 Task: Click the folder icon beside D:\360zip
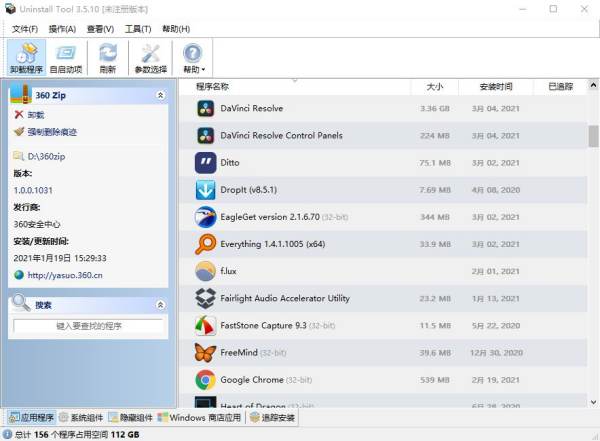tap(19, 156)
